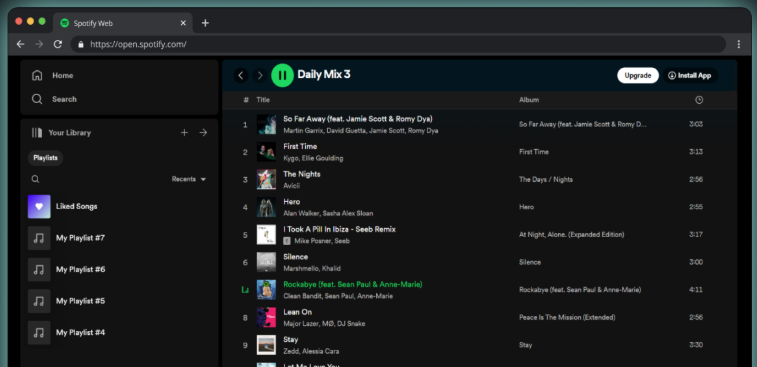
Task: Open artist link Marshmello, Khalid
Action: coord(311,268)
